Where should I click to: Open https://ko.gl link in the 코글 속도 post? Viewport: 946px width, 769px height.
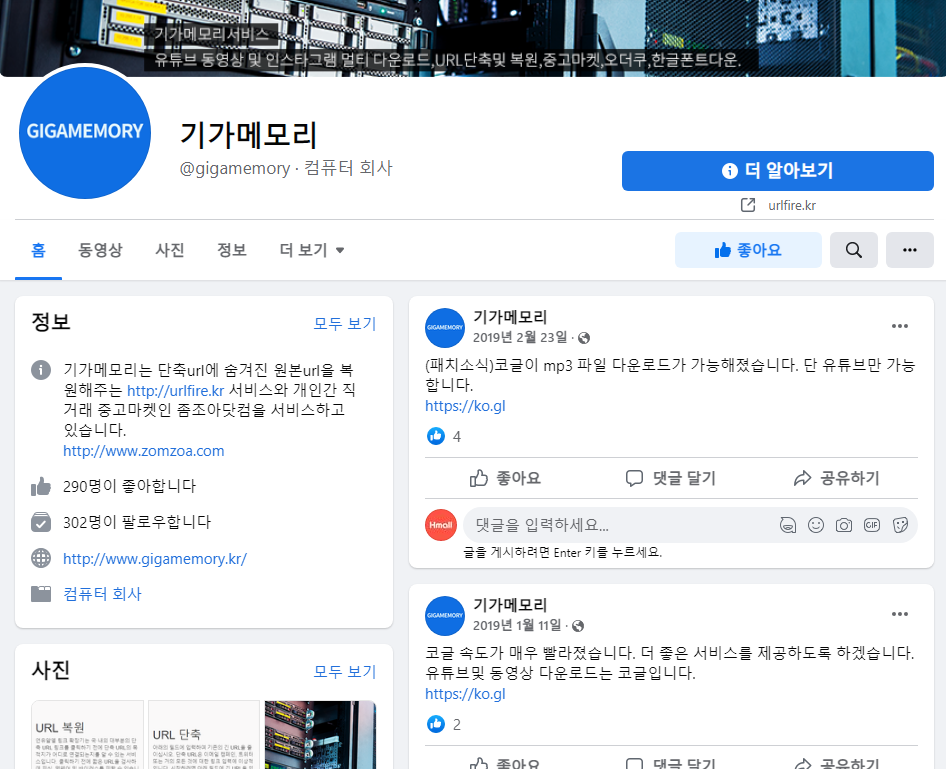point(465,694)
